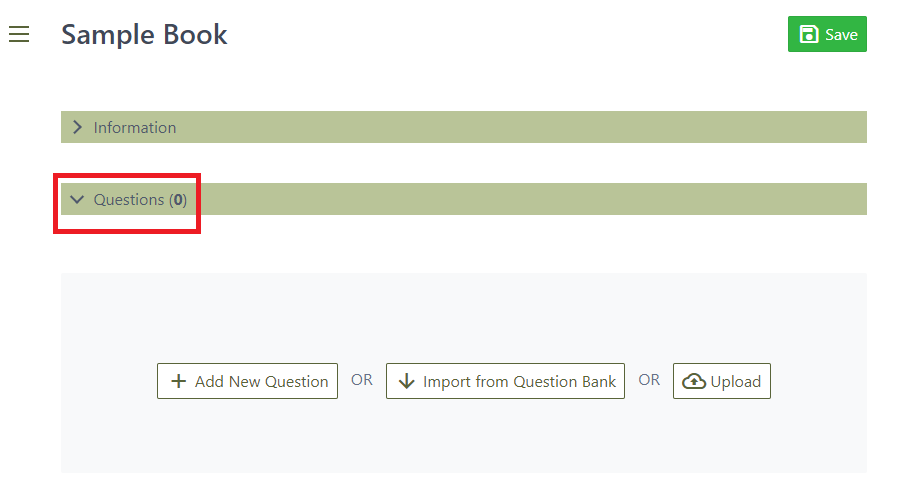Click the Sample Book title
The height and width of the screenshot is (489, 904).
(144, 35)
